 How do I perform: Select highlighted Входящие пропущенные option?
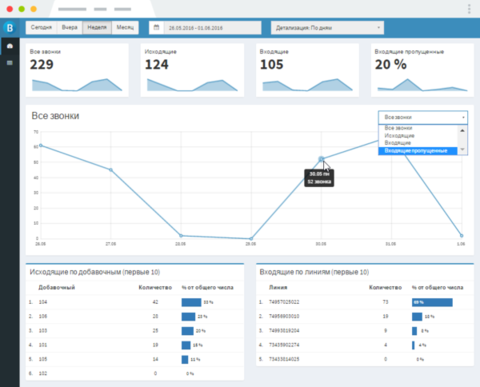click(418, 151)
